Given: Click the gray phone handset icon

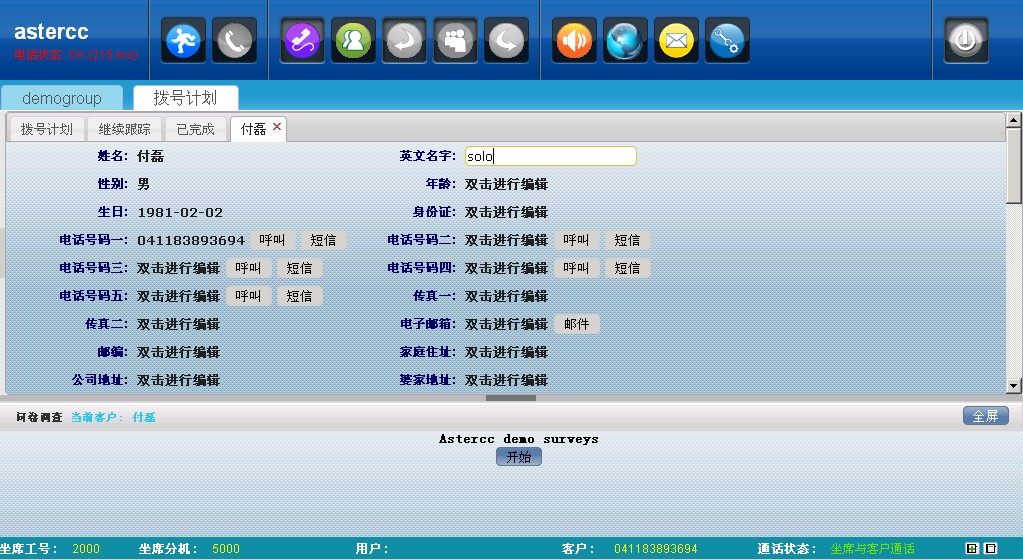Looking at the screenshot, I should click(234, 40).
